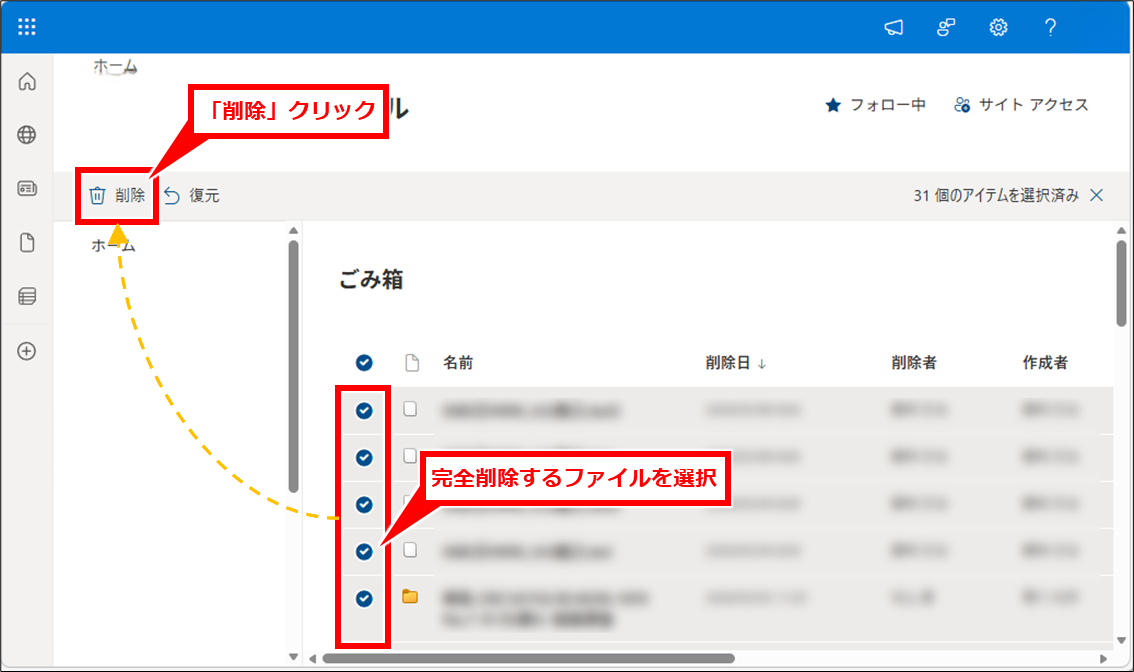
Task: Clear selection with X beside 31 個のアイテム
Action: pyautogui.click(x=1096, y=196)
